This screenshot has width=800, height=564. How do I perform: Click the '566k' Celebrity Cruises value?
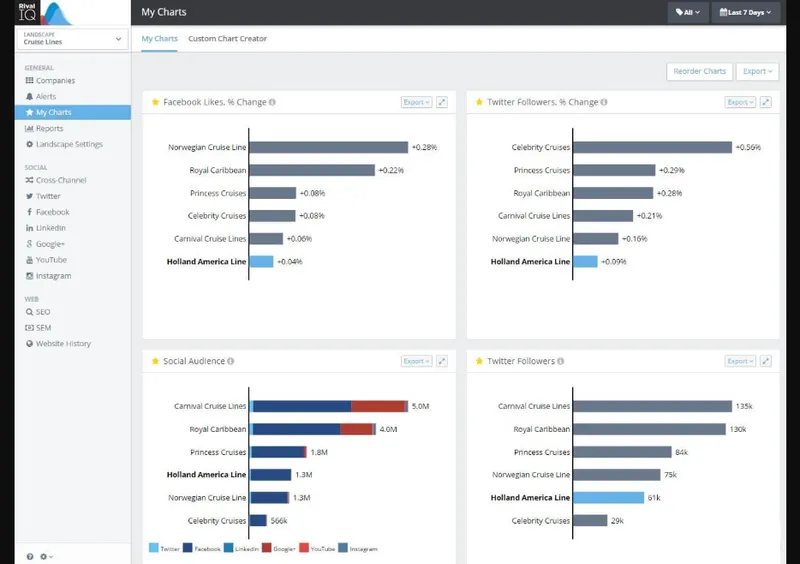[279, 521]
